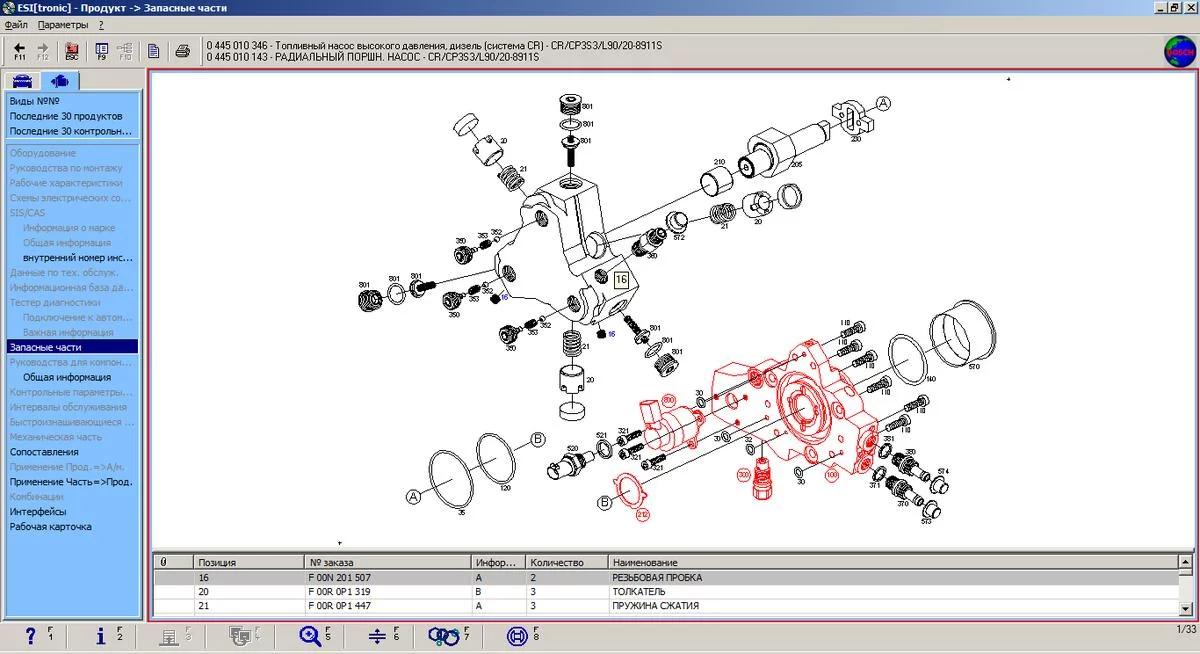The width and height of the screenshot is (1200, 654).
Task: Click Применение Часть=>Прод. entry
Action: pos(71,481)
